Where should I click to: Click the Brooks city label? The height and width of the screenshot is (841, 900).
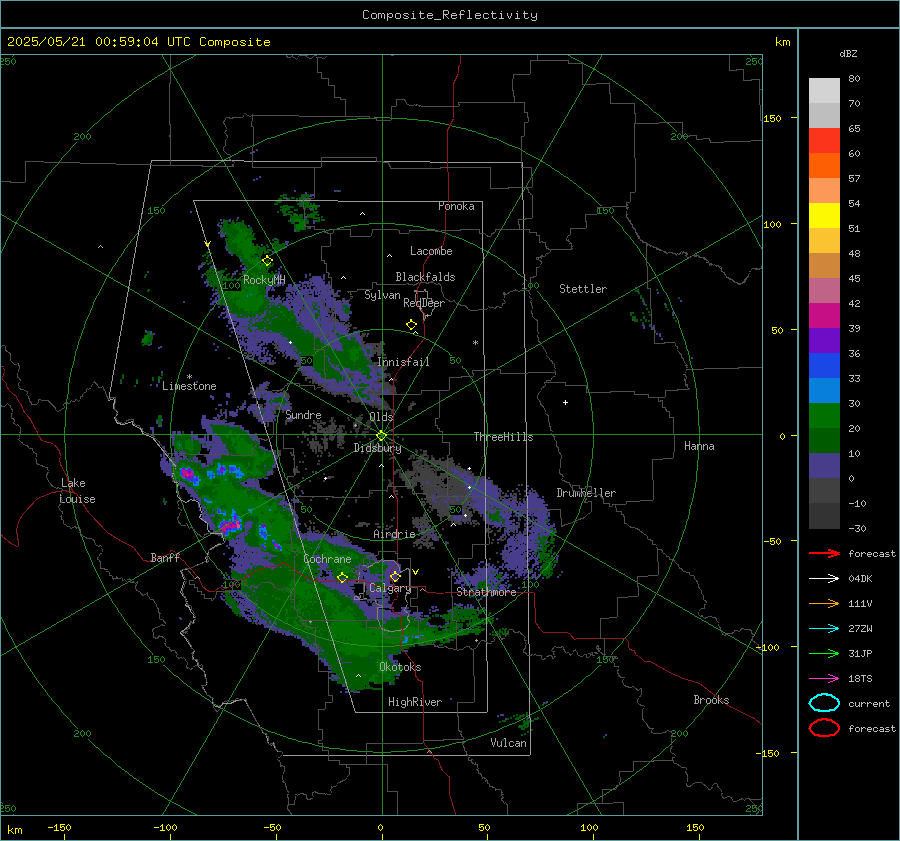pos(711,700)
